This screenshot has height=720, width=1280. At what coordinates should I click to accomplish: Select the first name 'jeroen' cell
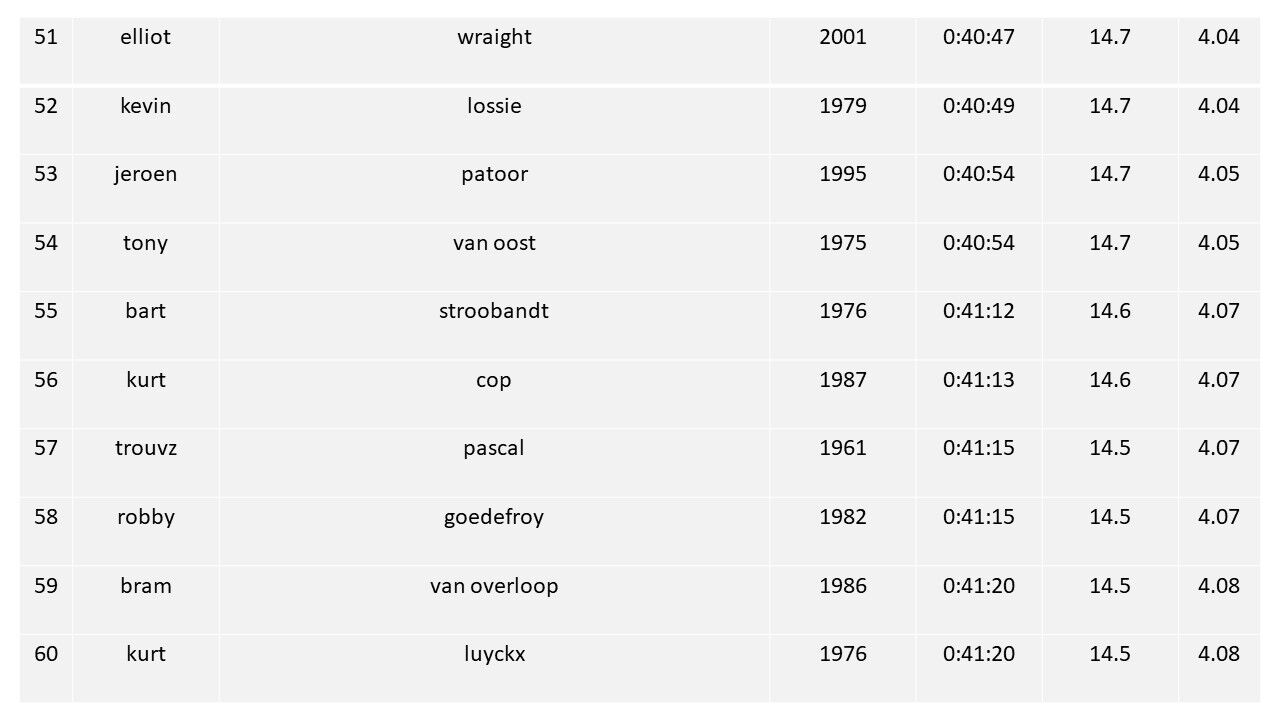click(146, 174)
